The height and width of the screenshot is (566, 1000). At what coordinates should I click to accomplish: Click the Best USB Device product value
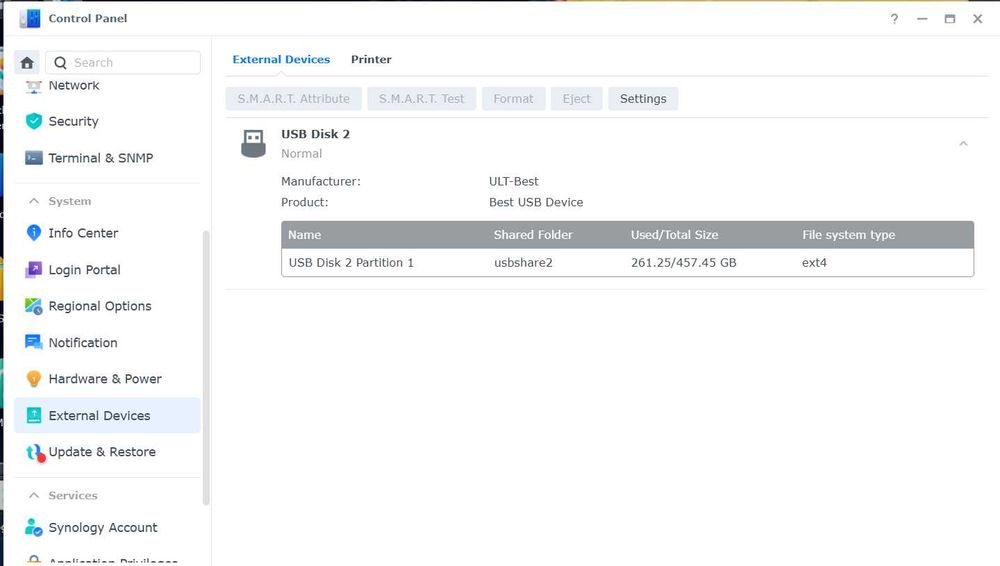coord(536,202)
